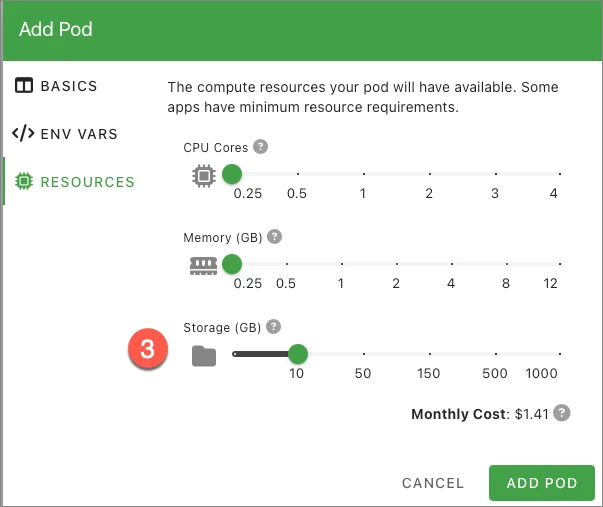Click the memory RAM icon
The image size is (603, 507).
point(204,265)
